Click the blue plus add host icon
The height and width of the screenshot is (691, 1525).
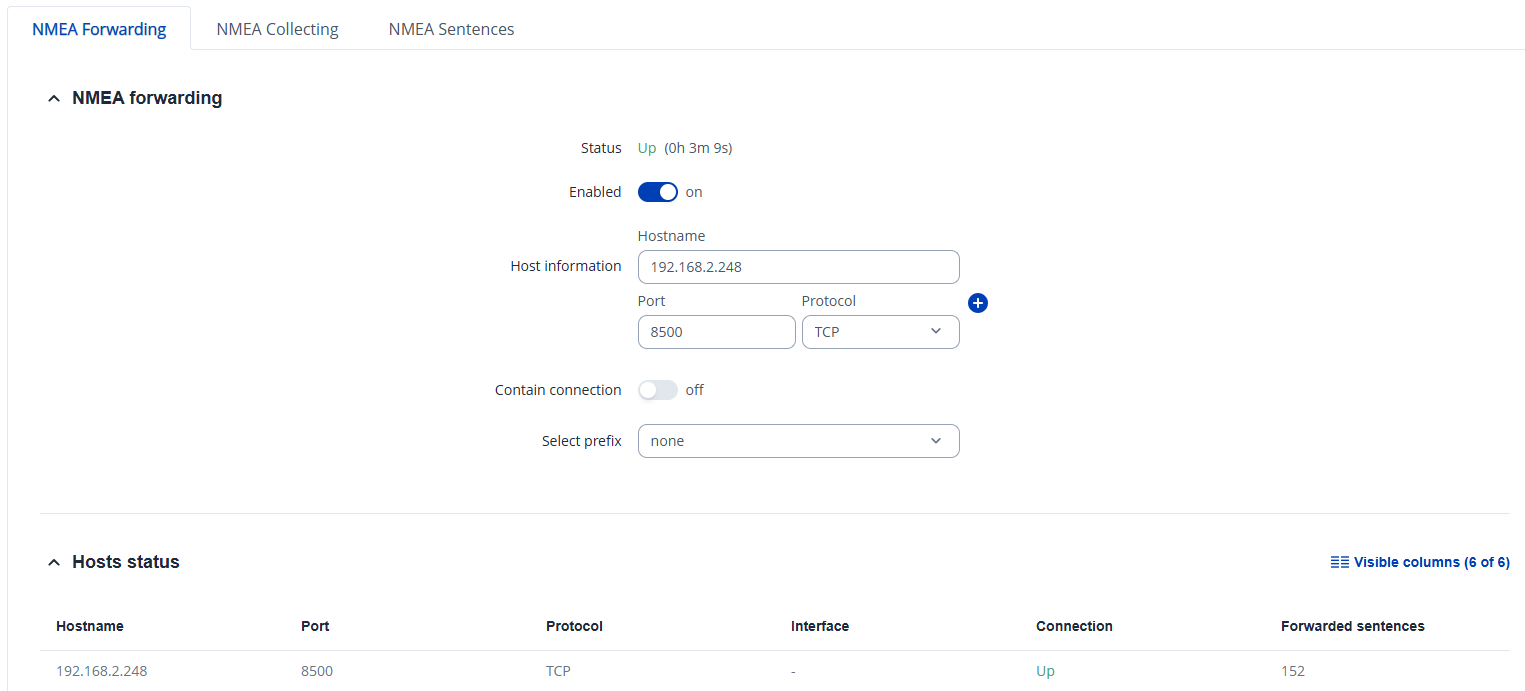click(978, 303)
